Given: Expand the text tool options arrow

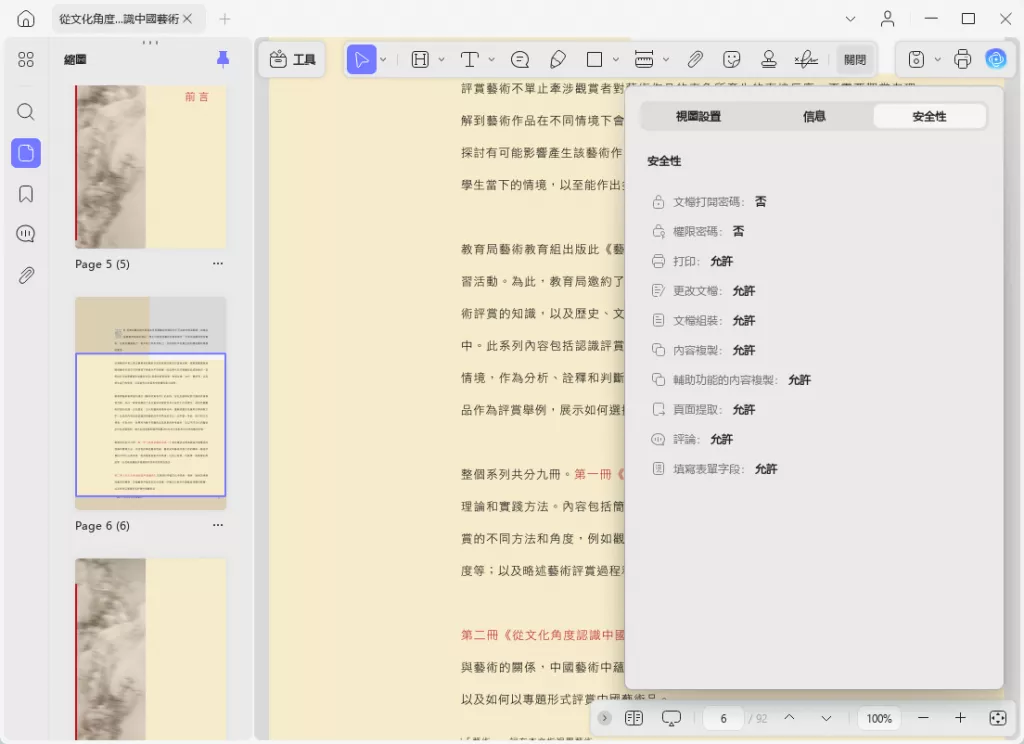Looking at the screenshot, I should (x=492, y=59).
